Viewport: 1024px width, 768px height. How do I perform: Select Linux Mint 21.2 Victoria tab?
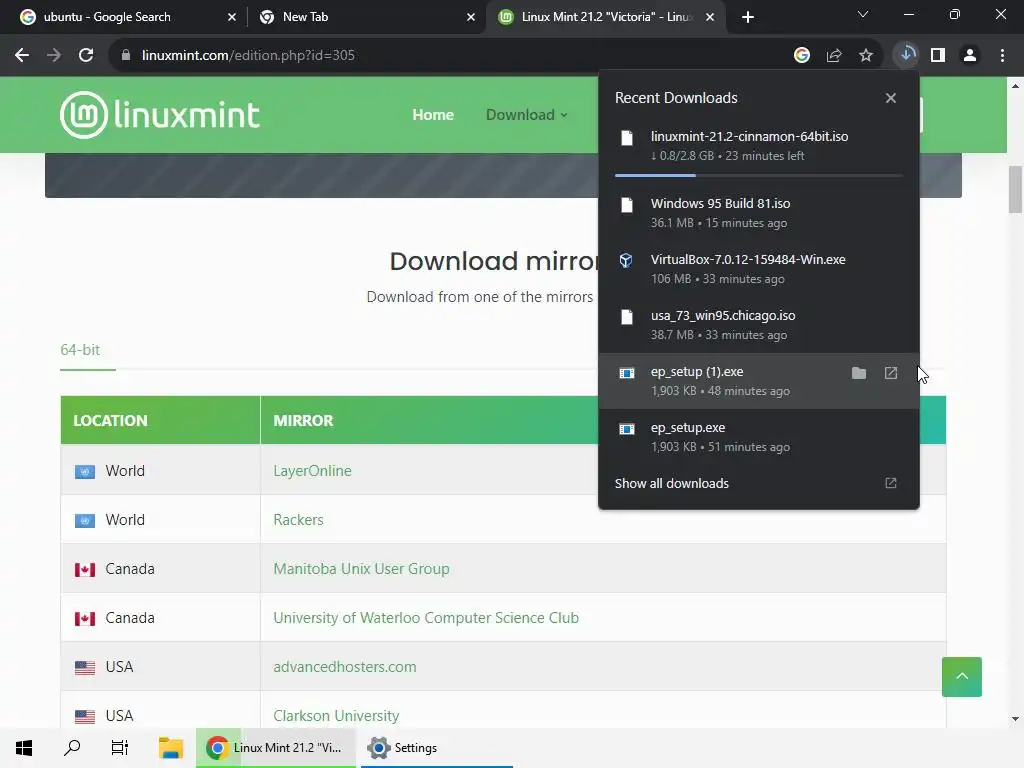(x=607, y=17)
